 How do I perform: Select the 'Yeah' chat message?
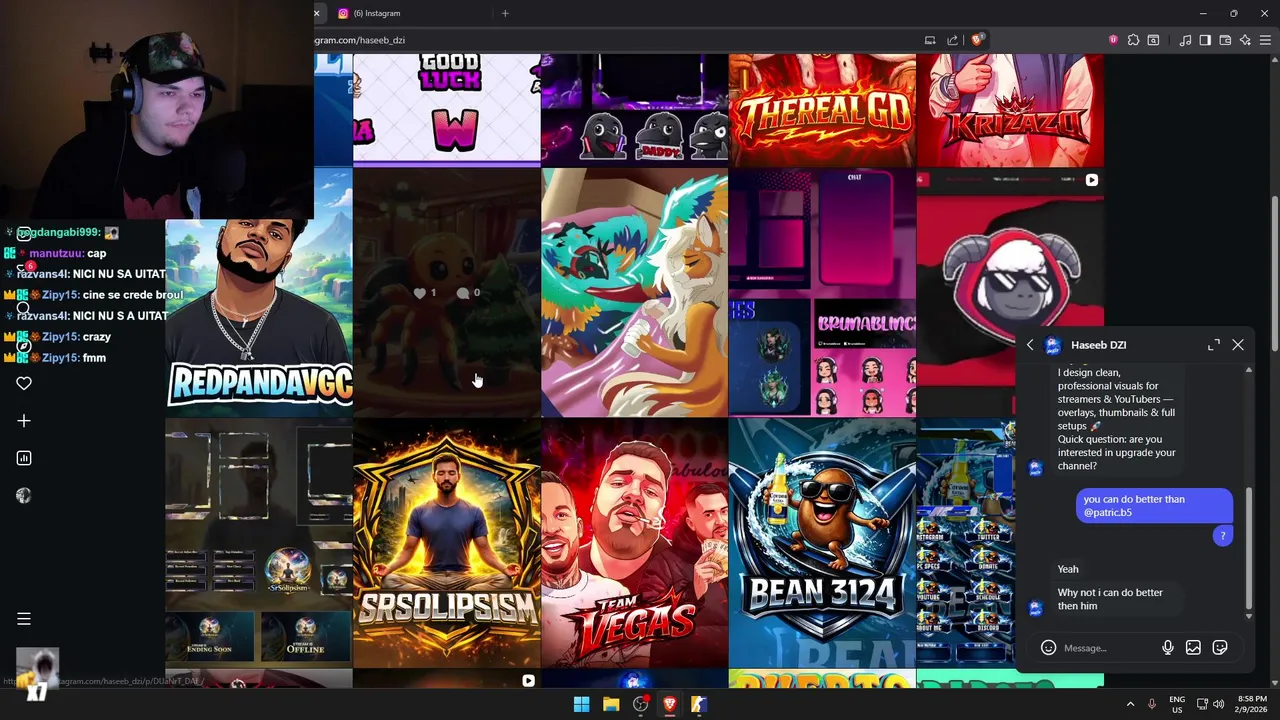[1068, 569]
